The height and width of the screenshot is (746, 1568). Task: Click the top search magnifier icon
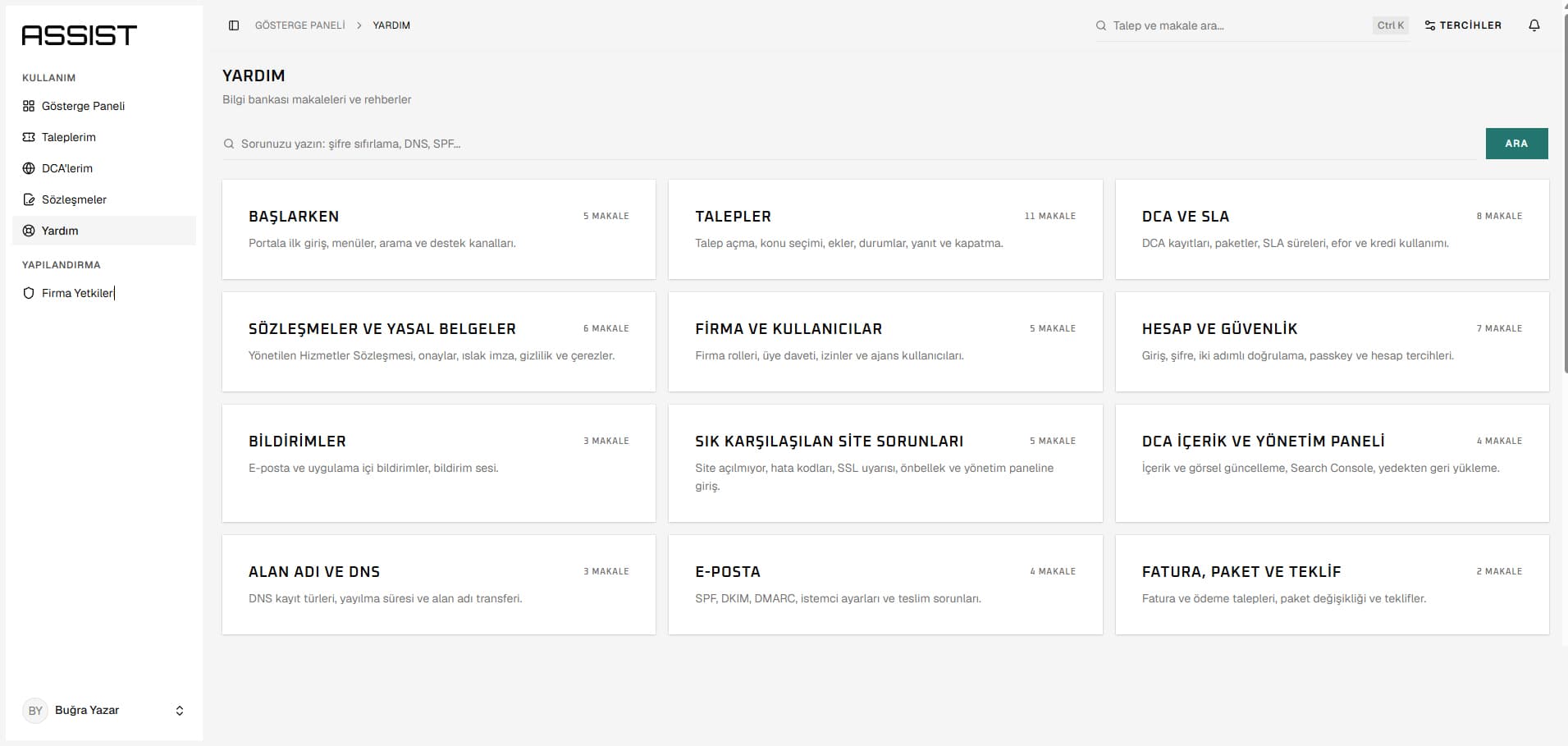point(1101,25)
